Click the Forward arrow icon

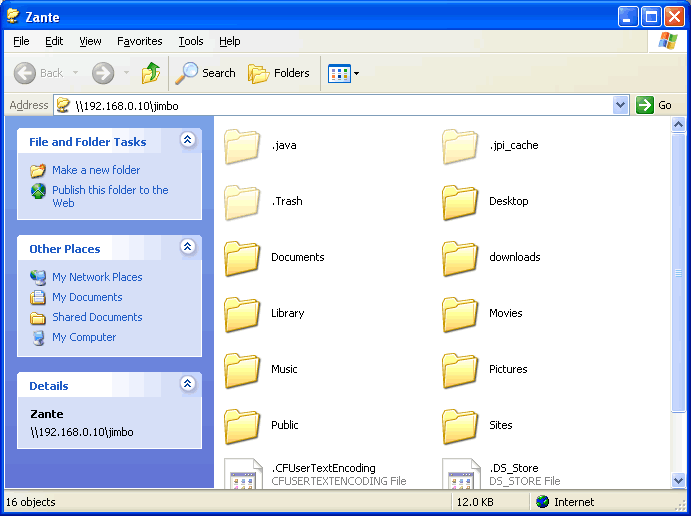coord(103,73)
